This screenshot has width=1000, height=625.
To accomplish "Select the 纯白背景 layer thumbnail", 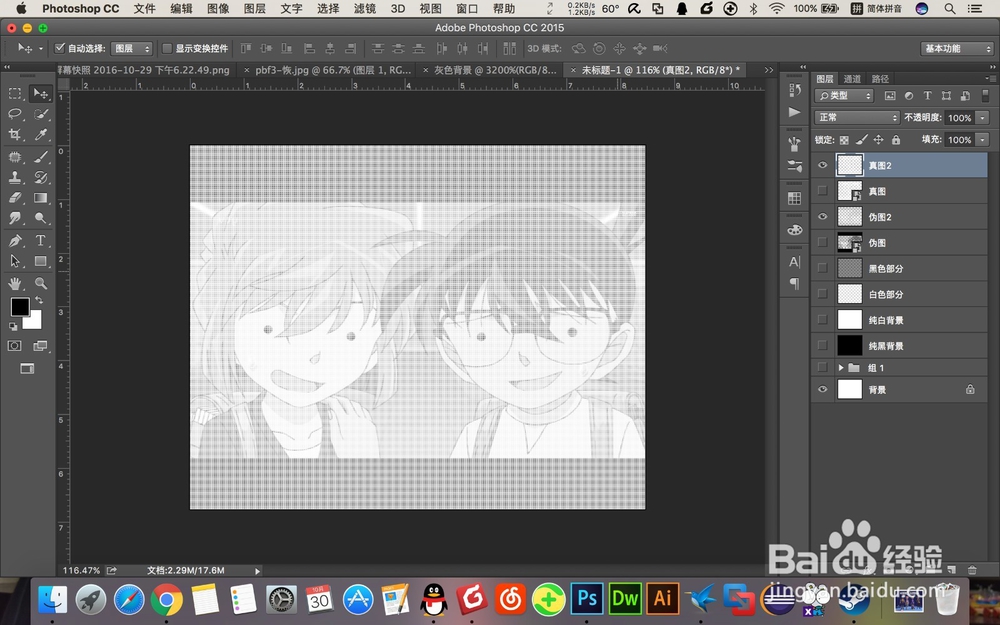I will [x=849, y=320].
